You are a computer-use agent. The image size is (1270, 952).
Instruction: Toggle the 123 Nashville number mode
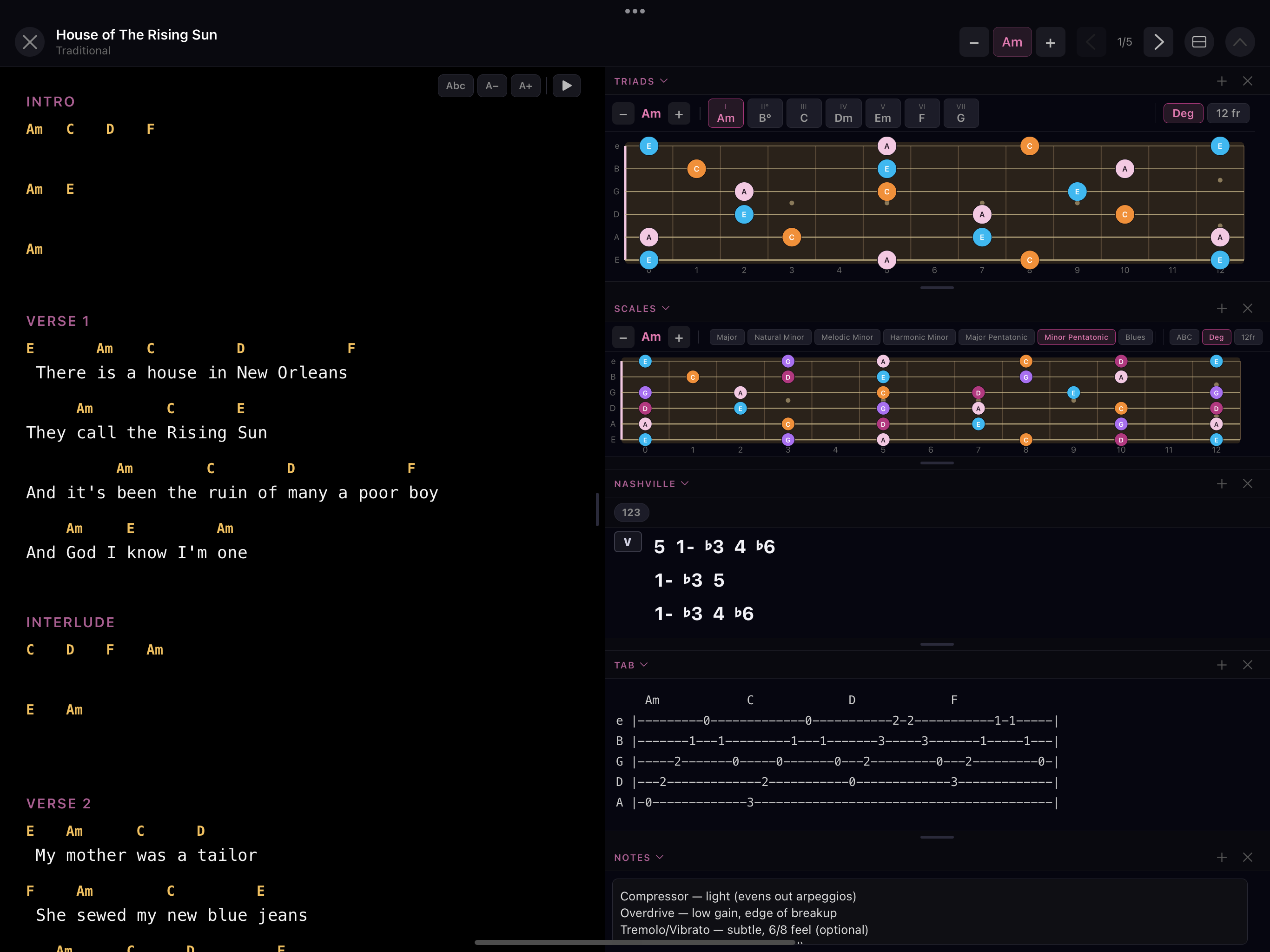tap(631, 512)
